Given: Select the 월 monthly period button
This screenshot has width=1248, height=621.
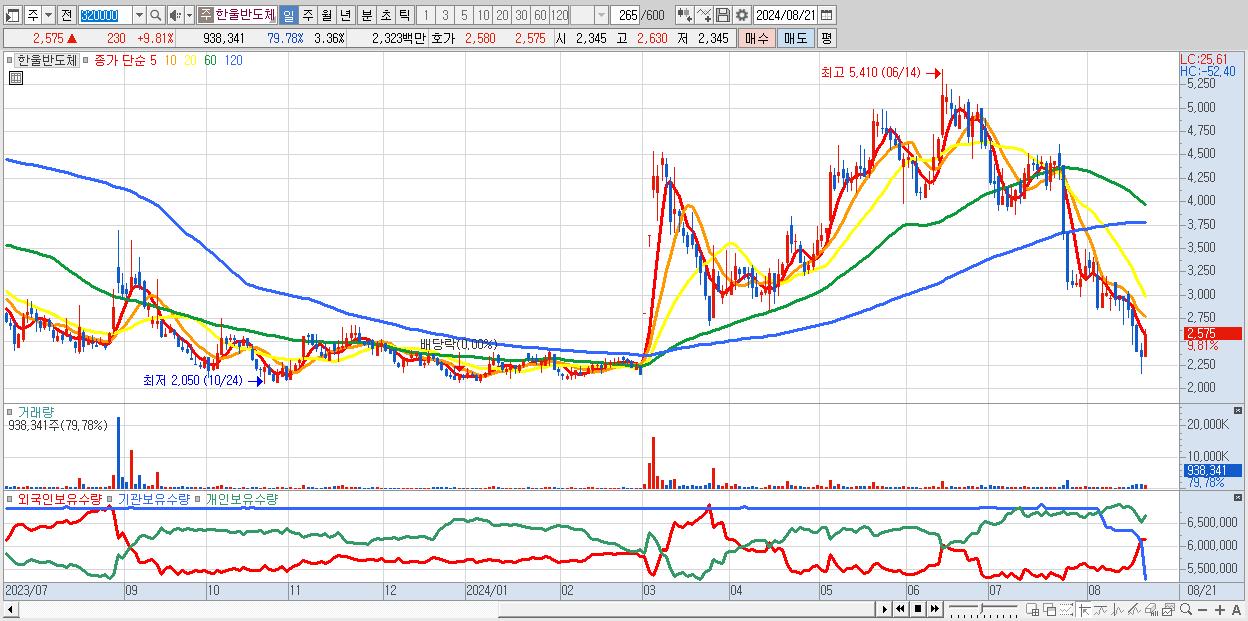Looking at the screenshot, I should [325, 15].
